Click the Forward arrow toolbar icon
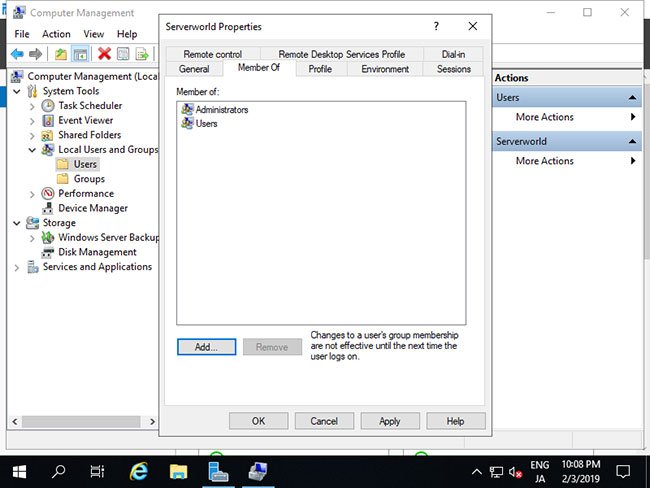Screen dimensions: 650x488 tap(36, 54)
